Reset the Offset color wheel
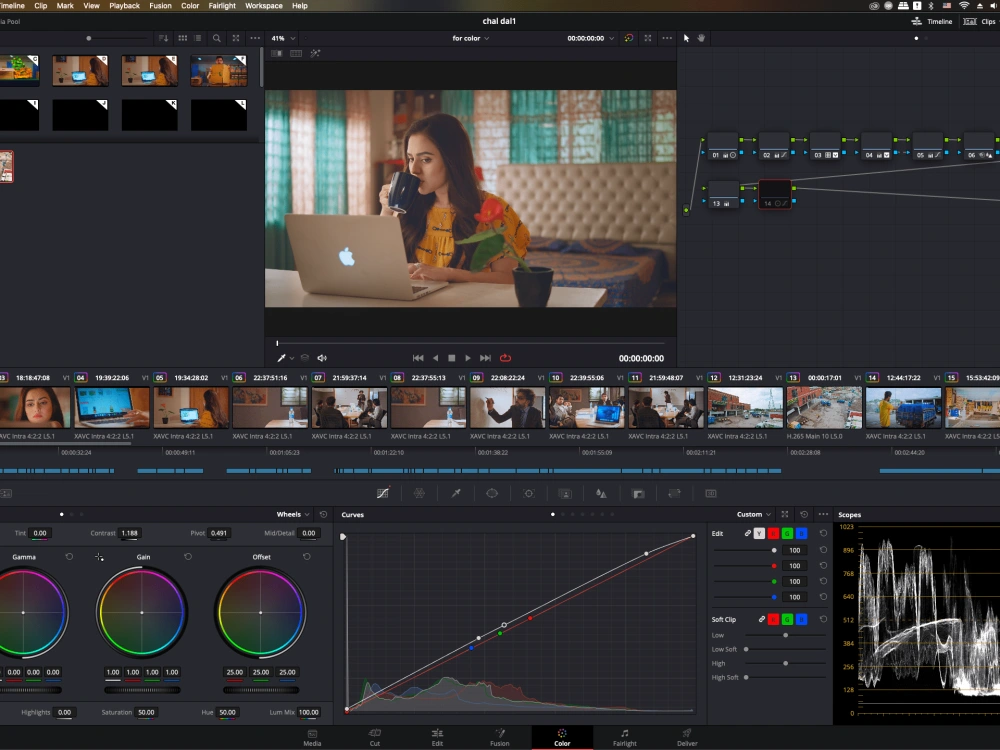The width and height of the screenshot is (1000, 750). pos(307,557)
